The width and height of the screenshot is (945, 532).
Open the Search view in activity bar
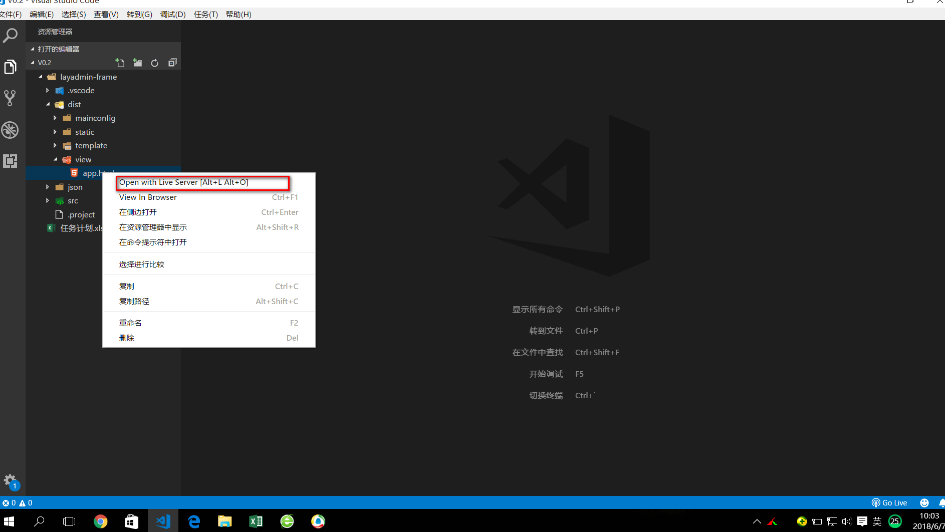coord(11,36)
